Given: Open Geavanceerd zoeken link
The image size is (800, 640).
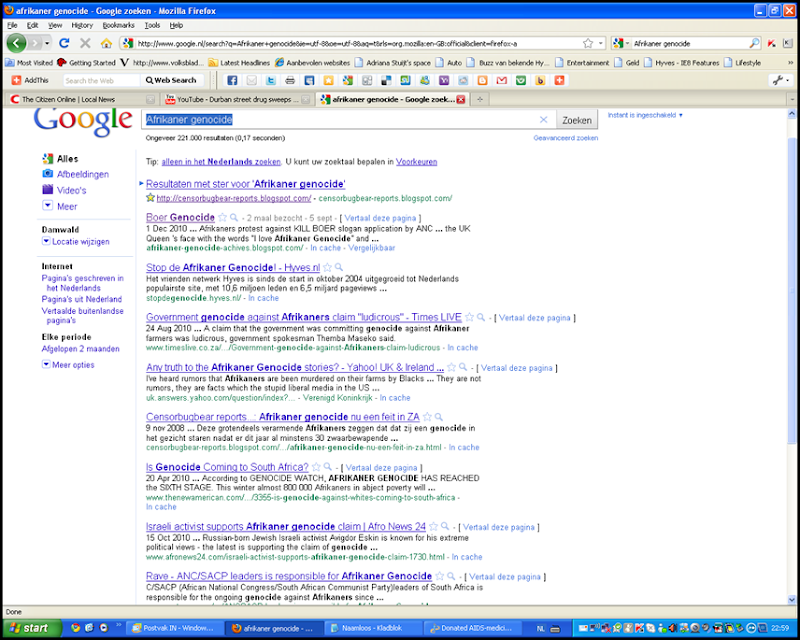Looking at the screenshot, I should (x=565, y=138).
